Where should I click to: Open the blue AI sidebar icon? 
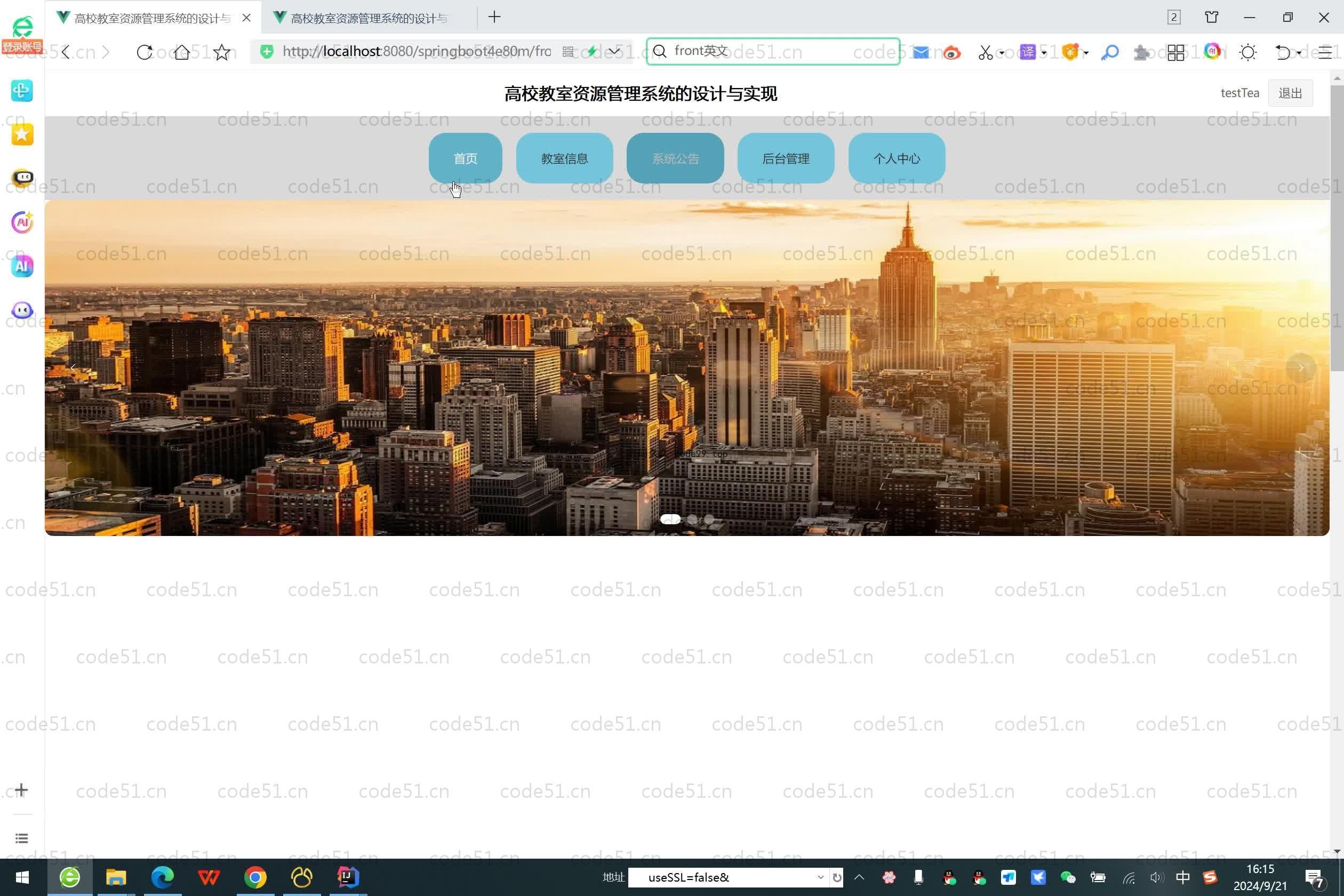pos(22,266)
